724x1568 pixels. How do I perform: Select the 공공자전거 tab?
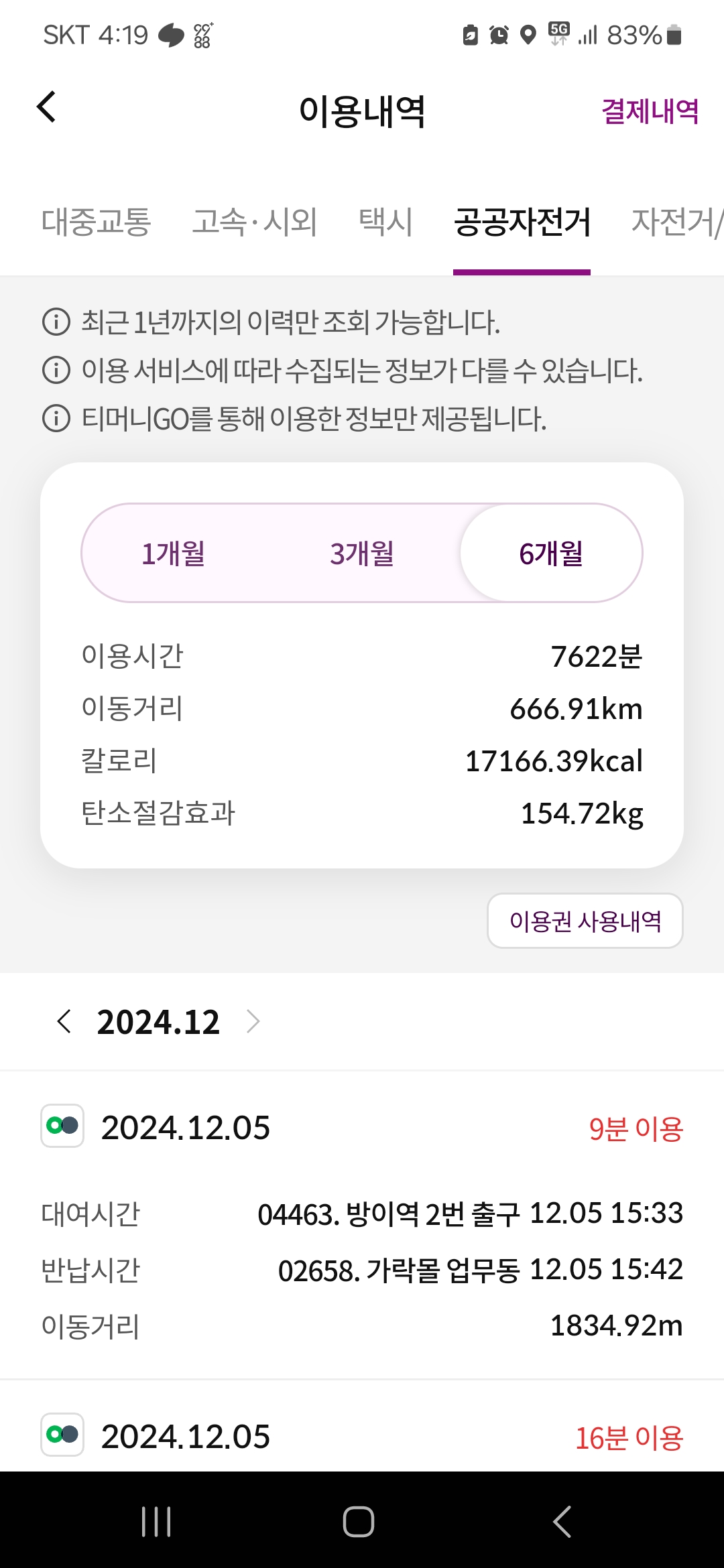[522, 222]
